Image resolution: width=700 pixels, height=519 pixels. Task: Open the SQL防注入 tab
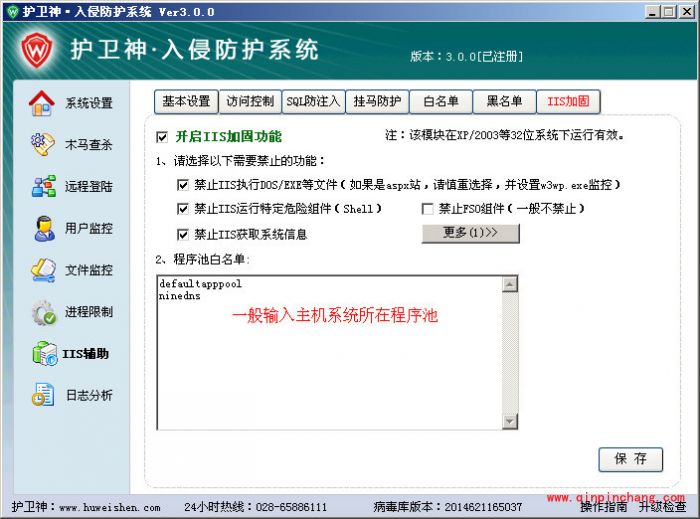[313, 101]
